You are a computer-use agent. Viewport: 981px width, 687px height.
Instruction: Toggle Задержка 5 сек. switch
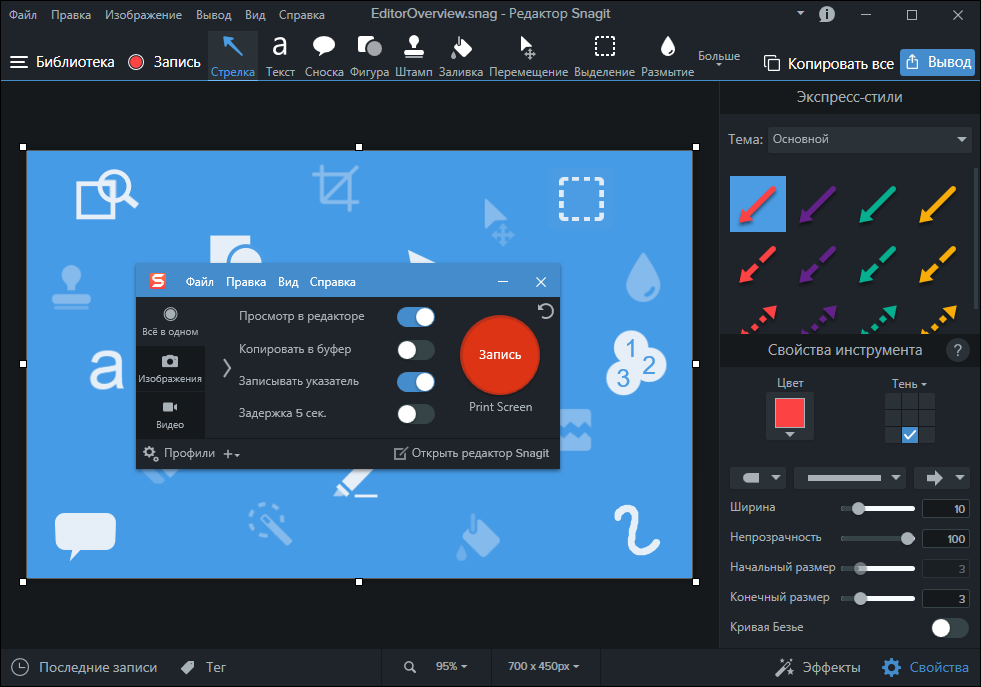[x=415, y=414]
